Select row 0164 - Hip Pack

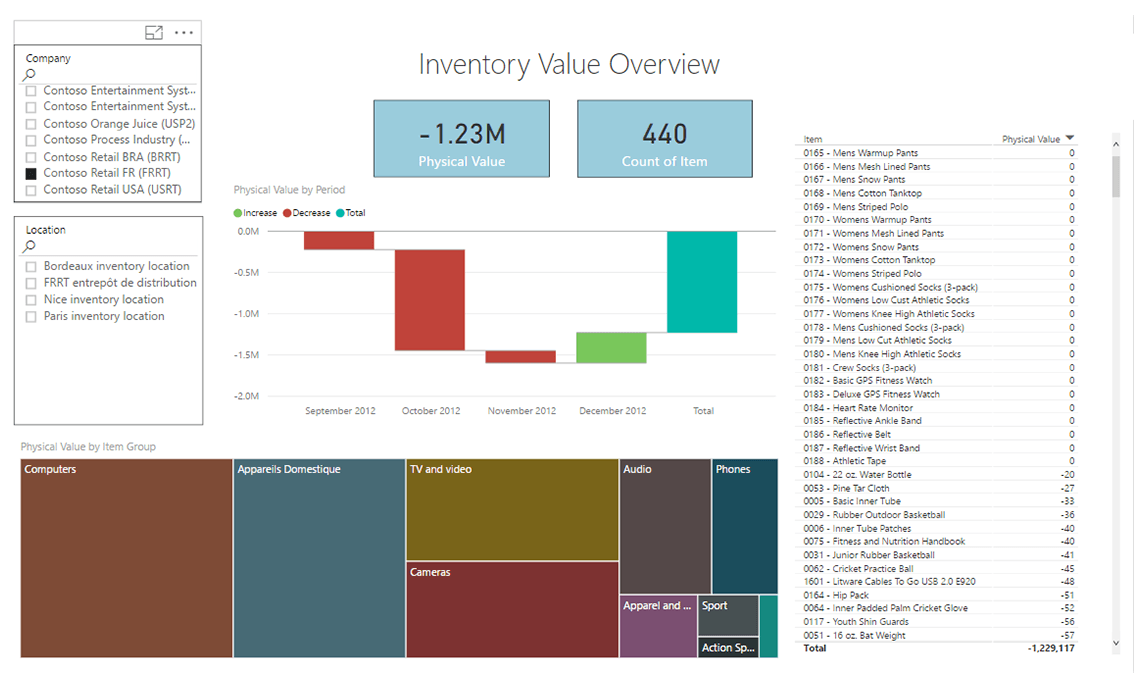tap(935, 595)
